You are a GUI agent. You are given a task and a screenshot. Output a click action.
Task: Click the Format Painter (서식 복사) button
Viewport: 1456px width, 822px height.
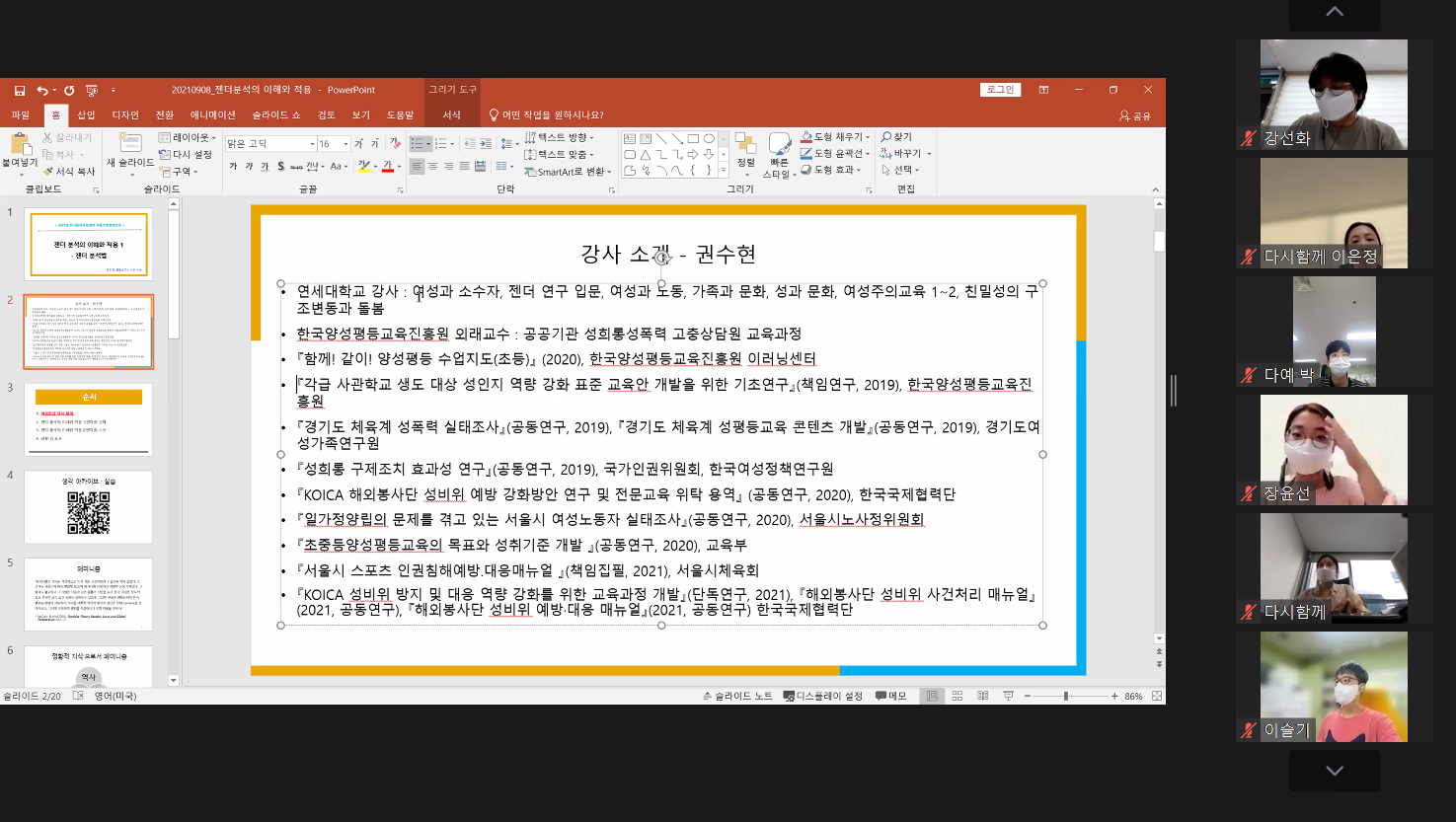click(x=68, y=172)
